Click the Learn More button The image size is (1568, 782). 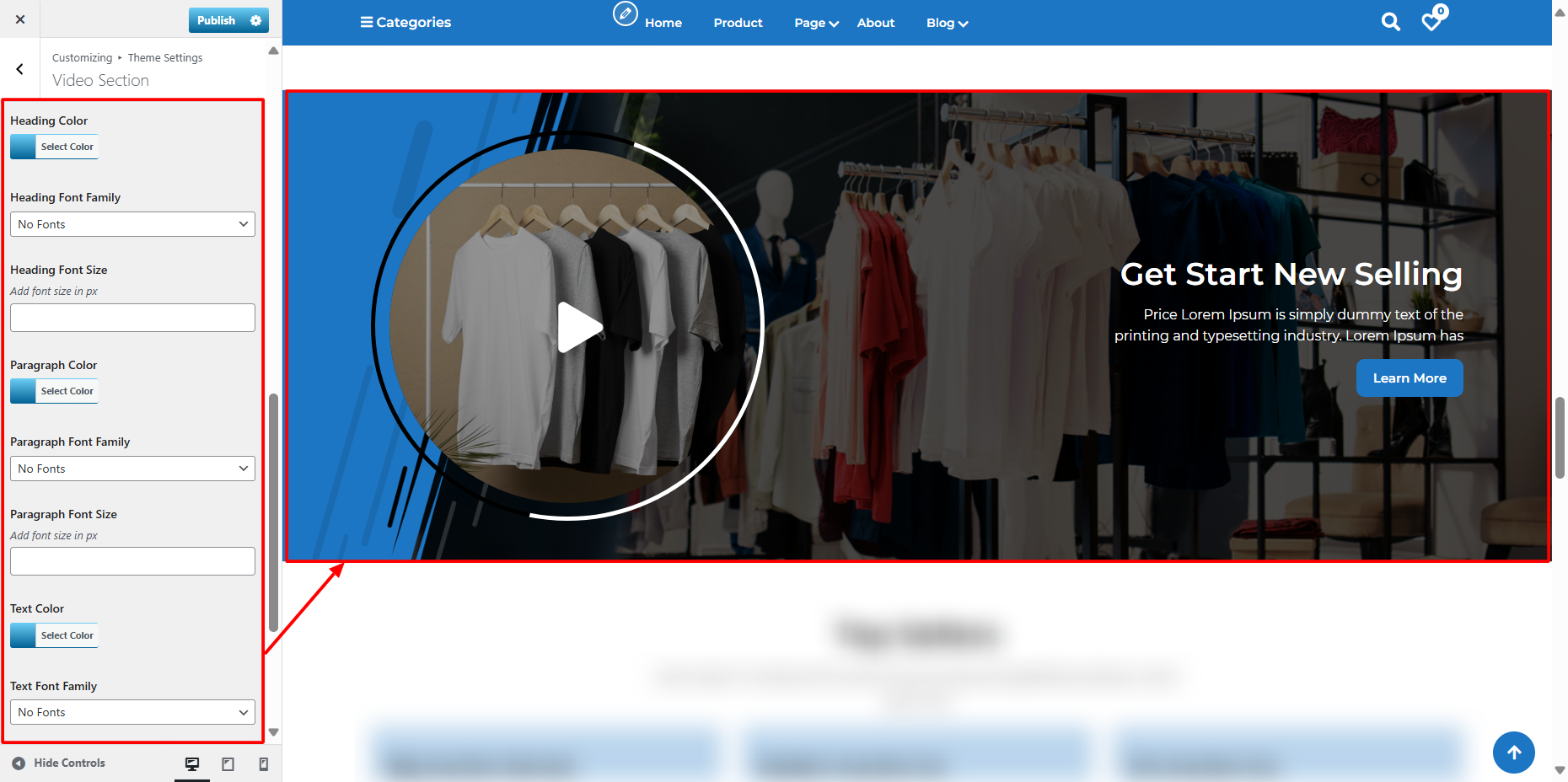[x=1409, y=378]
